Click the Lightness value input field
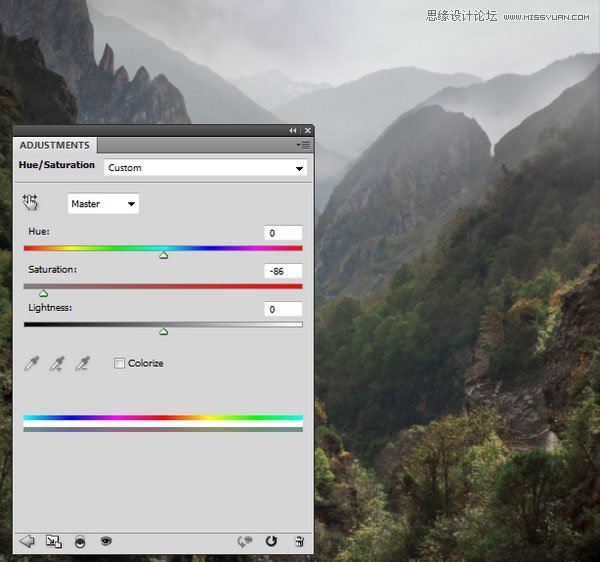This screenshot has height=562, width=600. tap(283, 309)
